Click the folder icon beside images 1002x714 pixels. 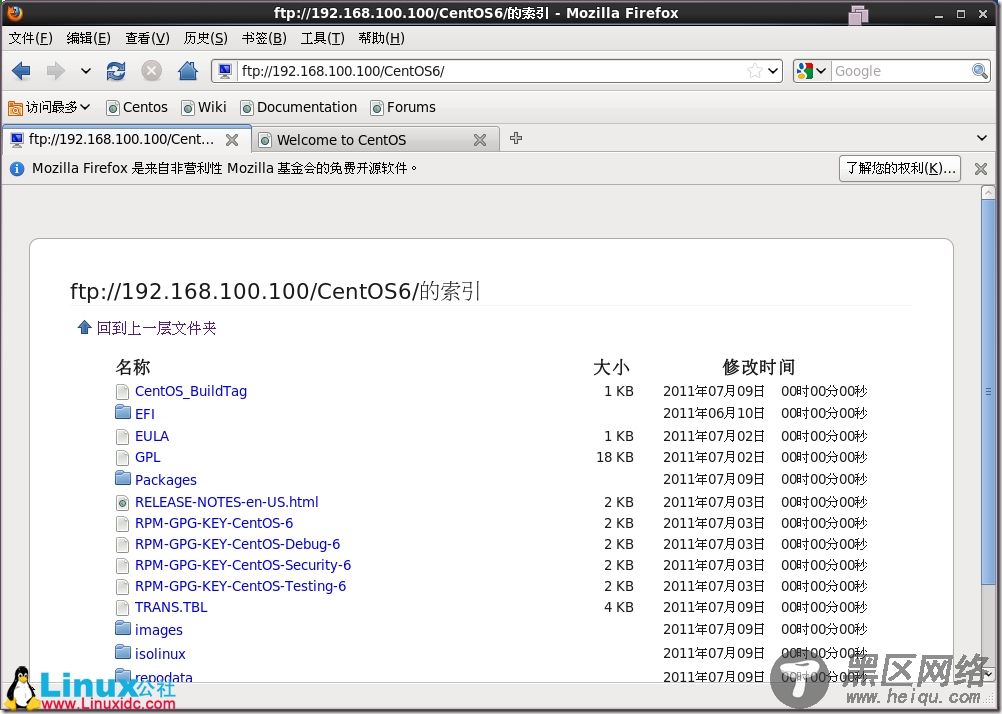pyautogui.click(x=123, y=628)
